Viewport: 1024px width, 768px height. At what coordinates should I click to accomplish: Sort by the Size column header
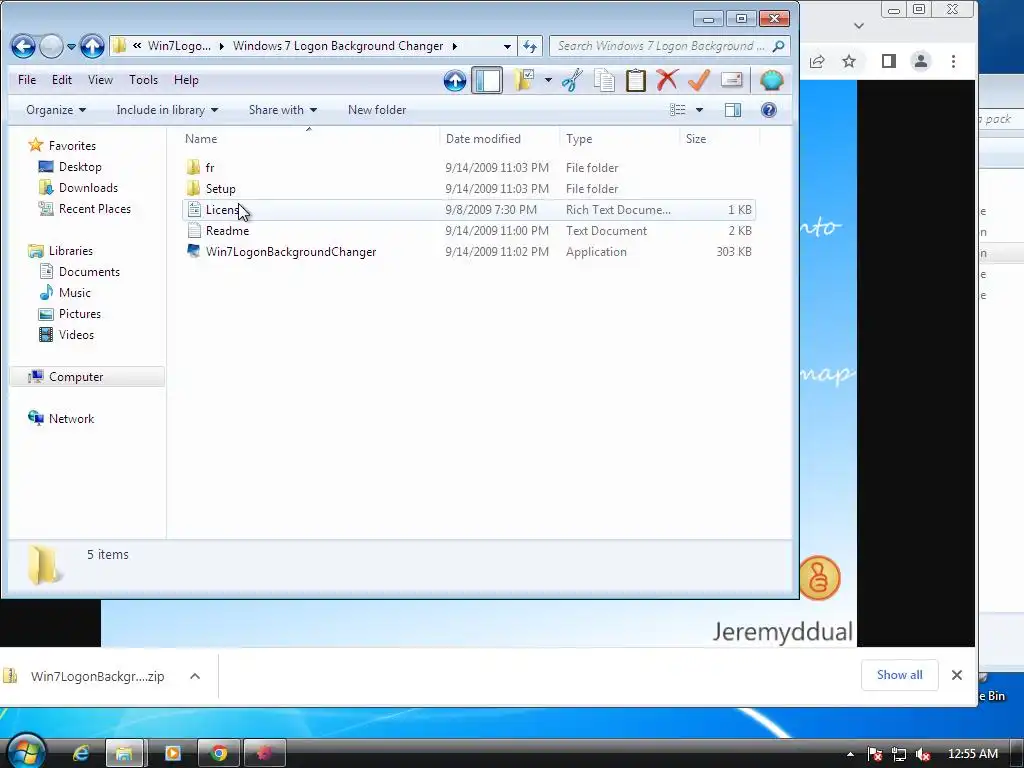719,138
